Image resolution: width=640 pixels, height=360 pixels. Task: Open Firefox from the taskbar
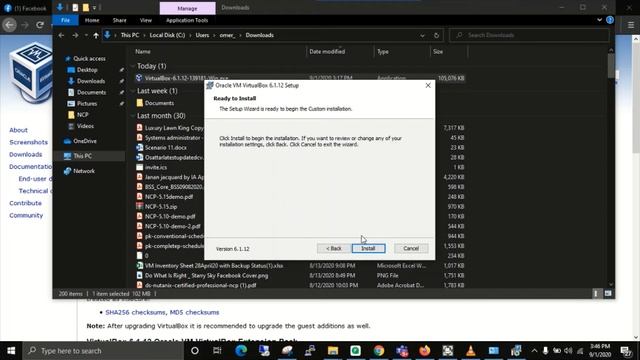click(425, 351)
